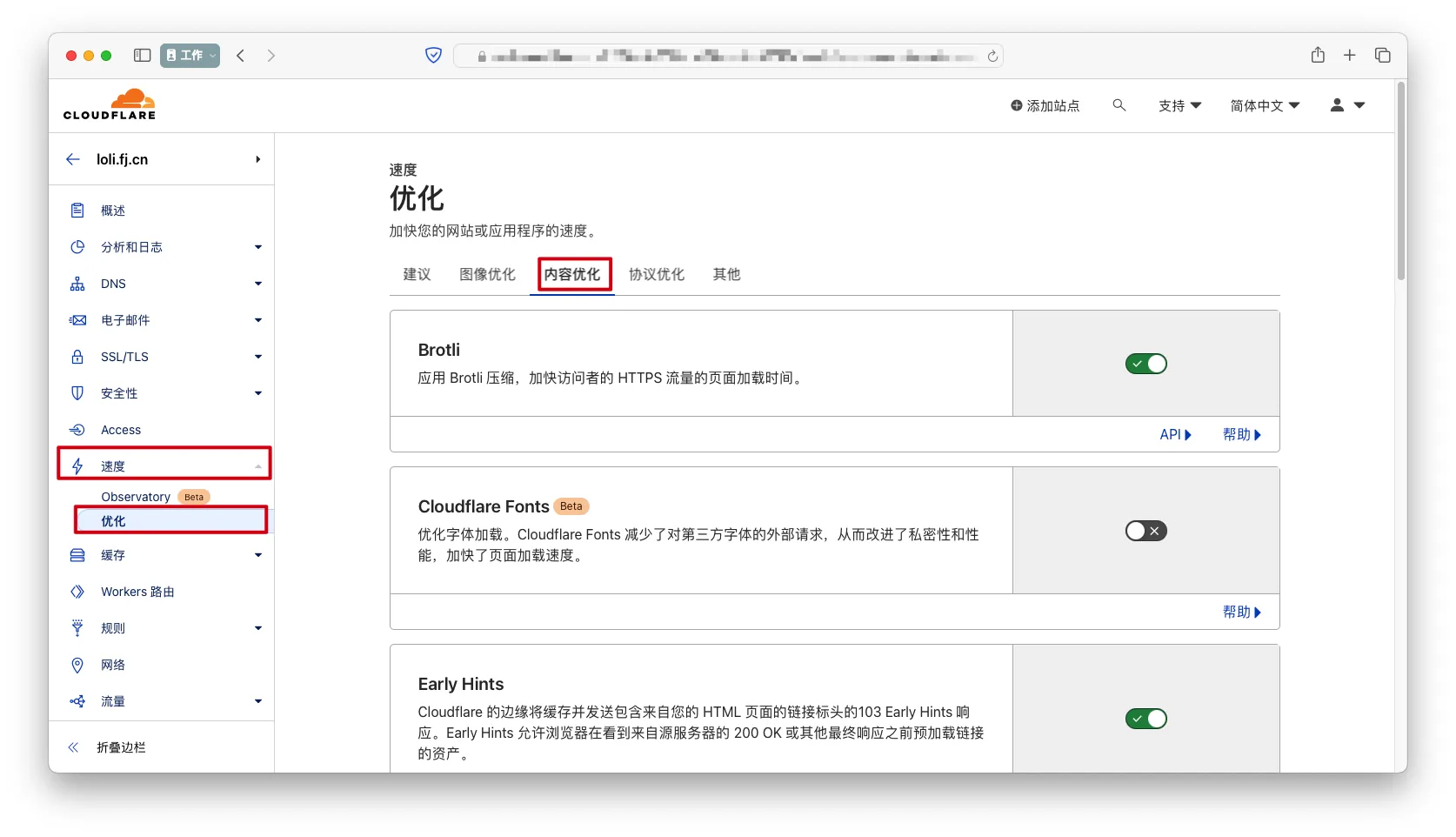Reload the page with the refresh icon
1456x837 pixels.
click(992, 57)
